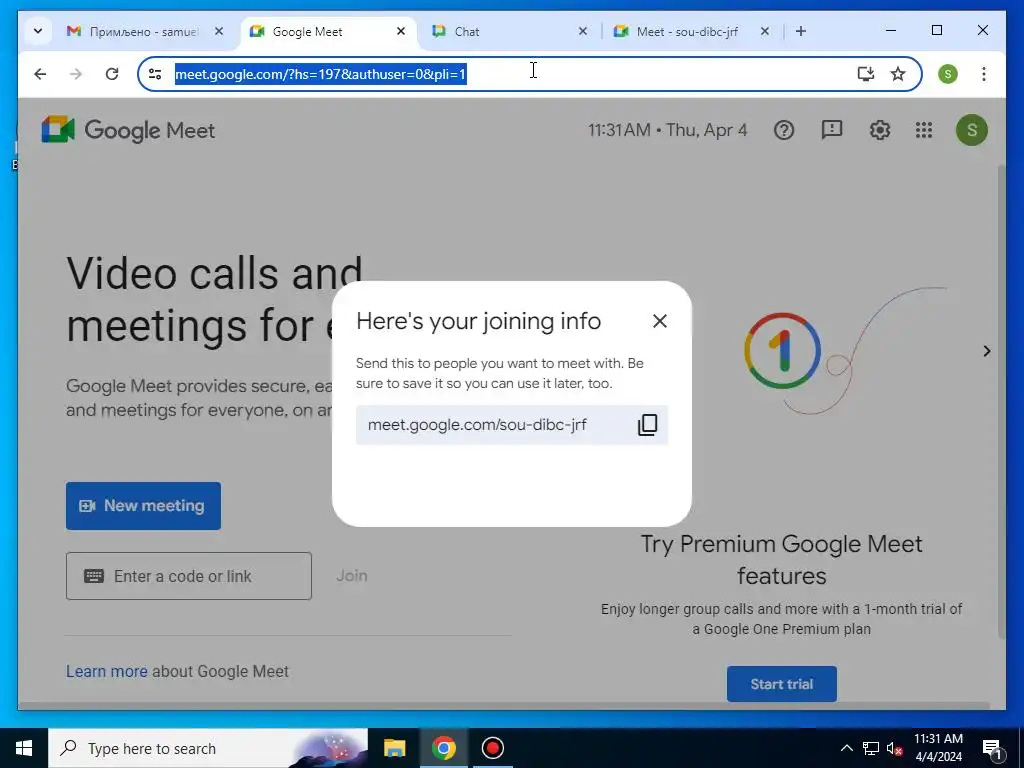Open the report a problem feedback icon
The image size is (1024, 768).
pyautogui.click(x=831, y=130)
